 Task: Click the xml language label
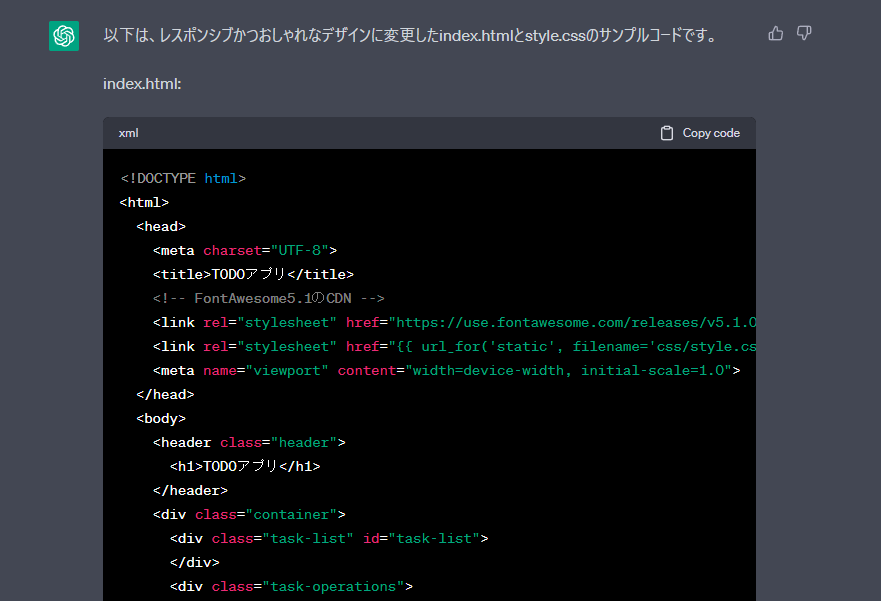coord(128,133)
